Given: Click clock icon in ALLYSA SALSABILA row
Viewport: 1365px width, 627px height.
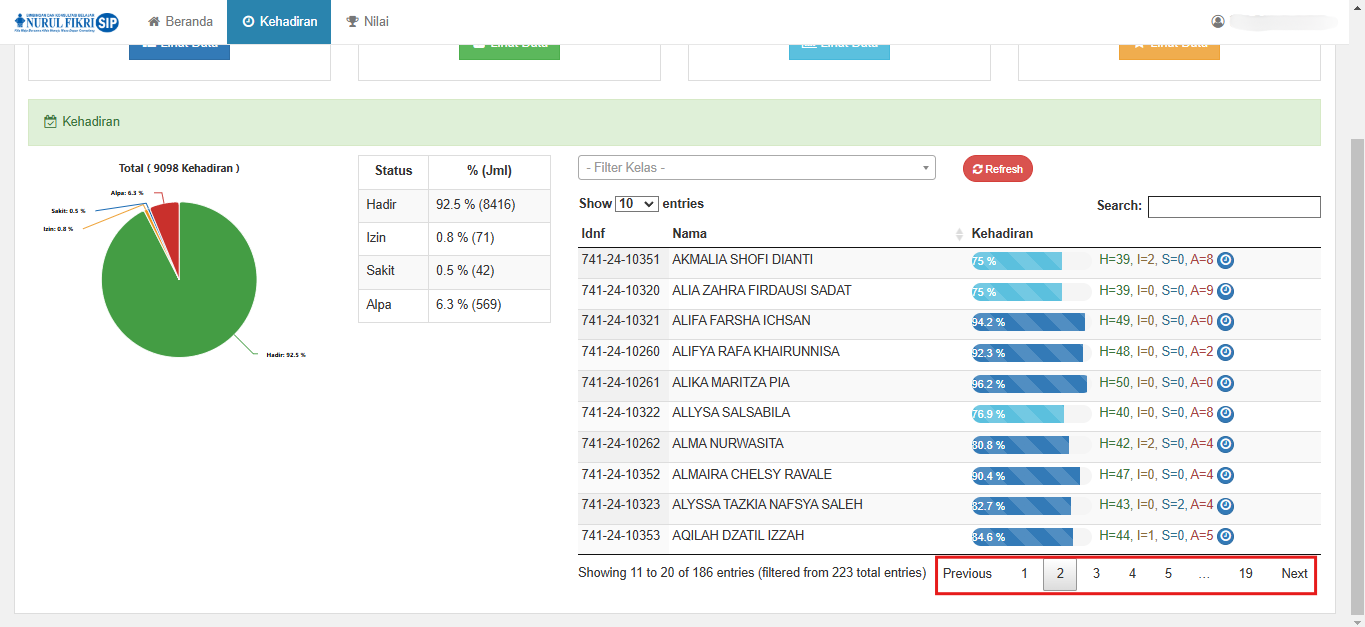Looking at the screenshot, I should 1225,414.
